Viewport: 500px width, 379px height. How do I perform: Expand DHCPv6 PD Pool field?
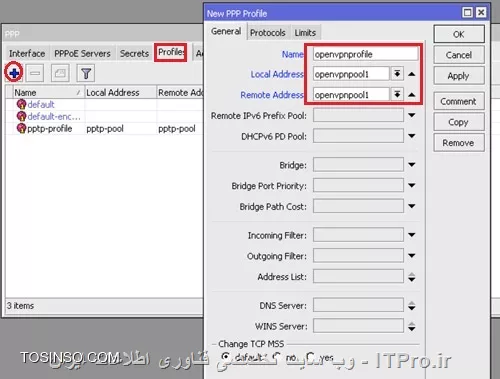click(x=412, y=136)
